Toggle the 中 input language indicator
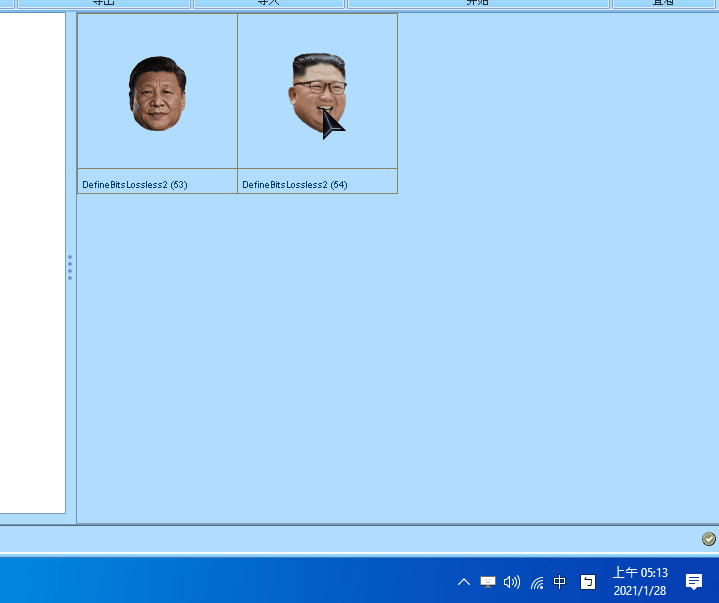 tap(559, 582)
